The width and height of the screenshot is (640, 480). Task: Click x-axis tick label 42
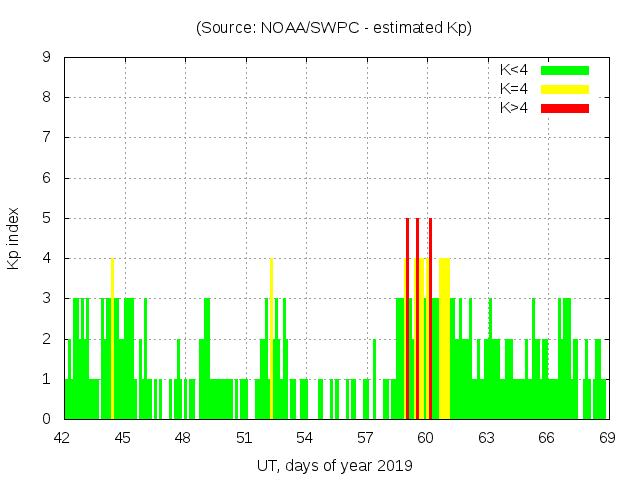(x=62, y=438)
